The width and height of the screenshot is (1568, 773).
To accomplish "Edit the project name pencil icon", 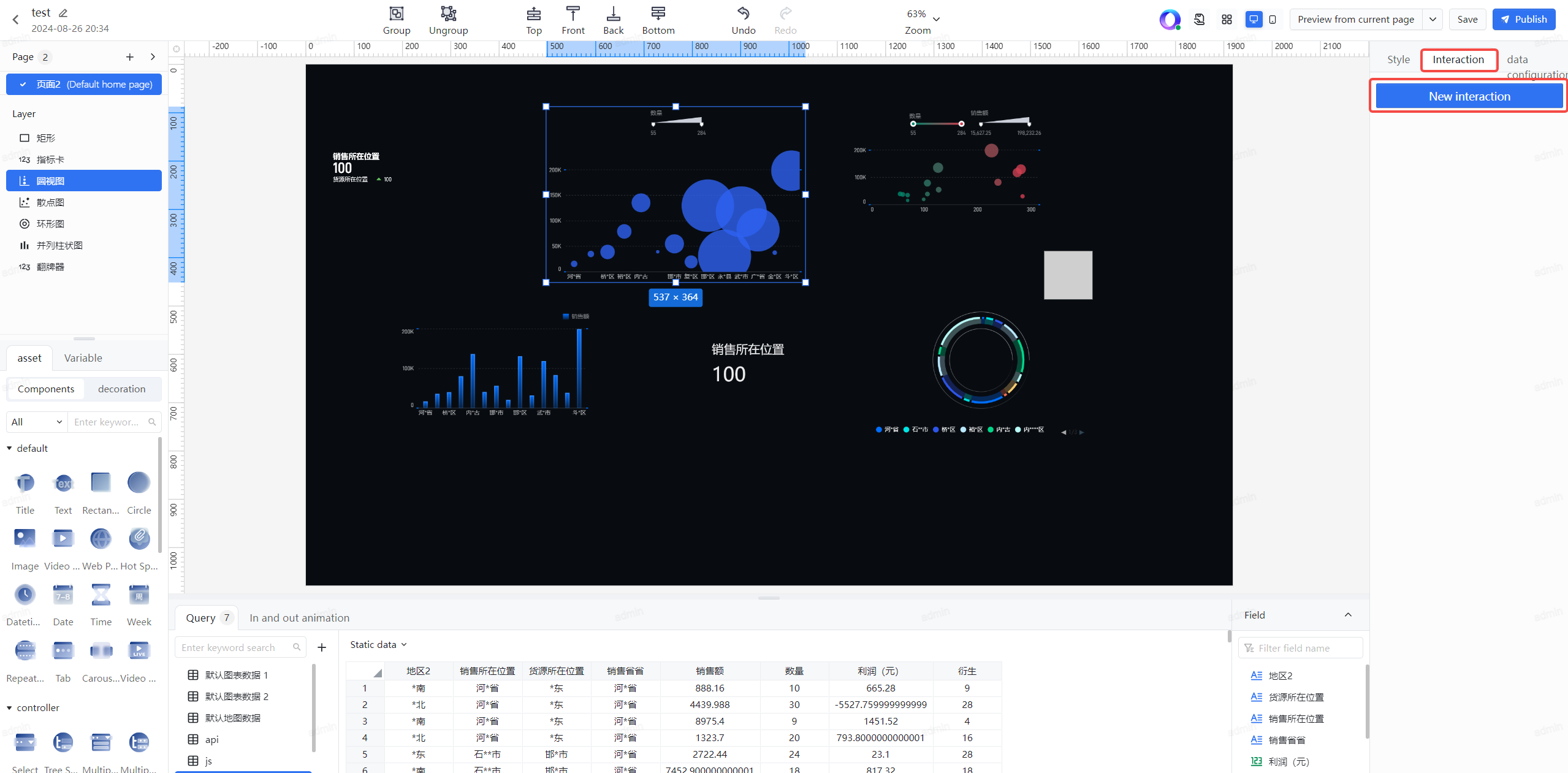I will 63,13.
